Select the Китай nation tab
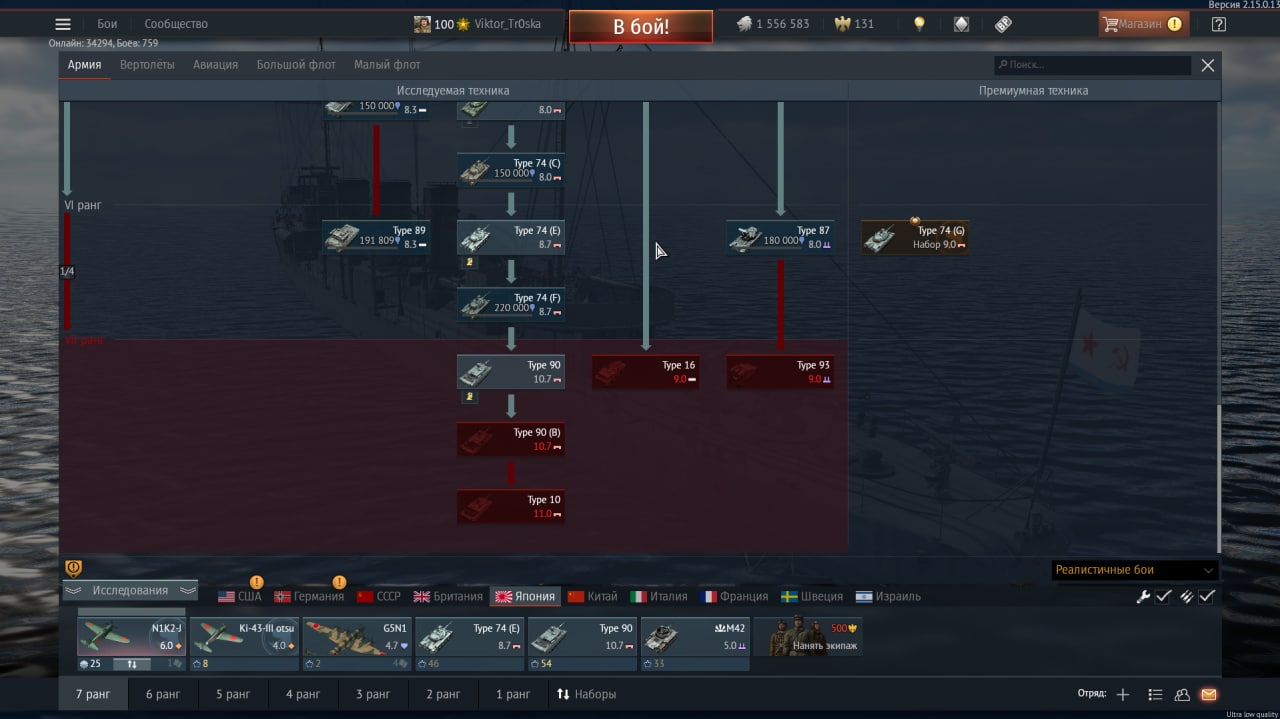This screenshot has width=1280, height=719. [593, 596]
